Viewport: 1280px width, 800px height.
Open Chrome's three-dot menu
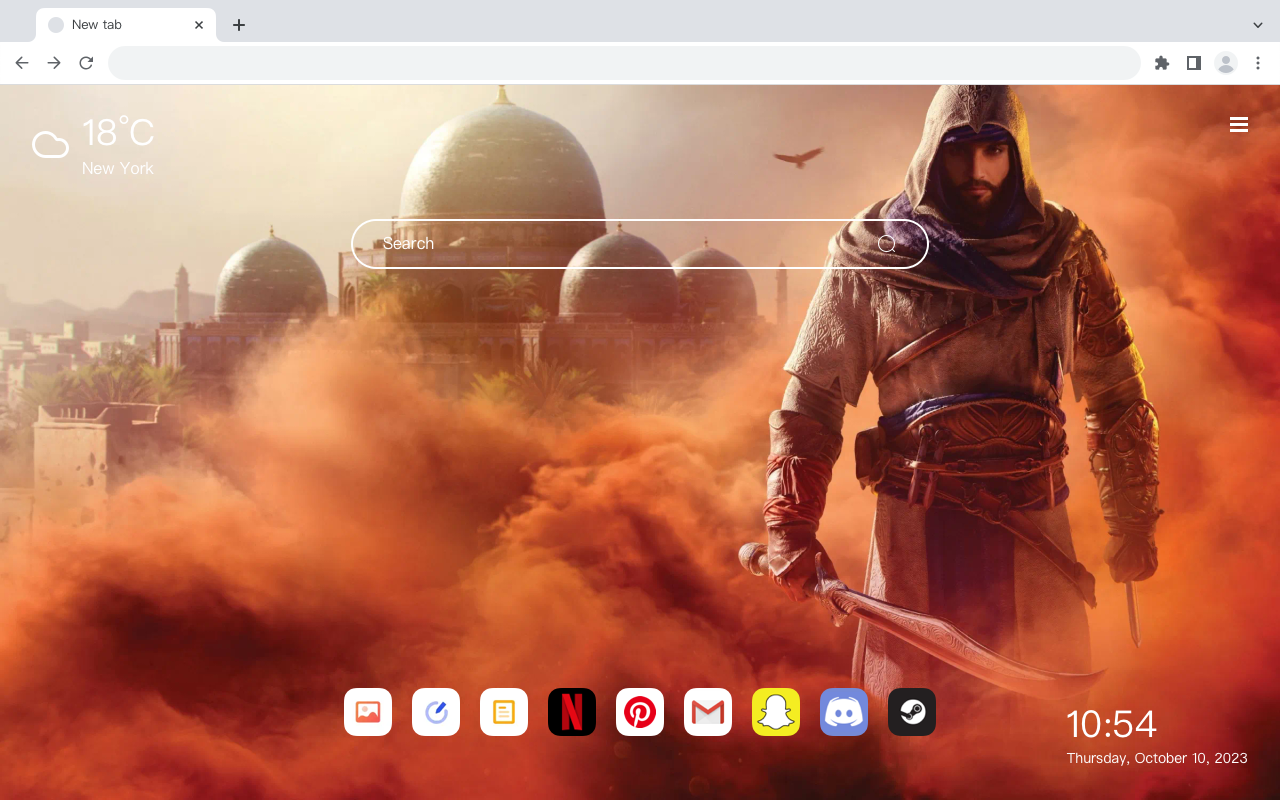click(1258, 63)
